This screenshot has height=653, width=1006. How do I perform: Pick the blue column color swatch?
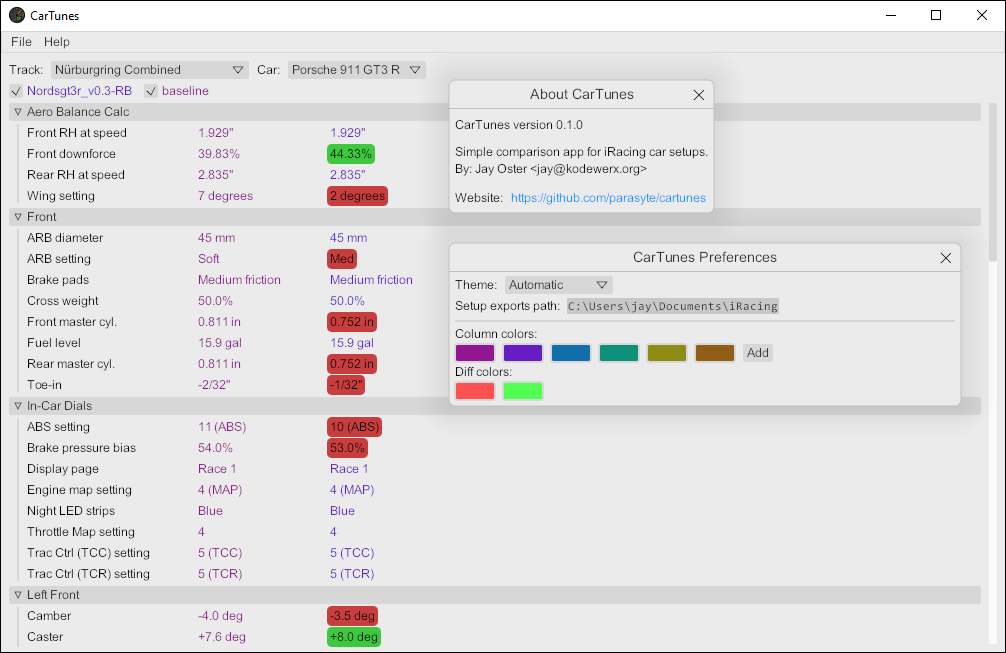point(571,353)
